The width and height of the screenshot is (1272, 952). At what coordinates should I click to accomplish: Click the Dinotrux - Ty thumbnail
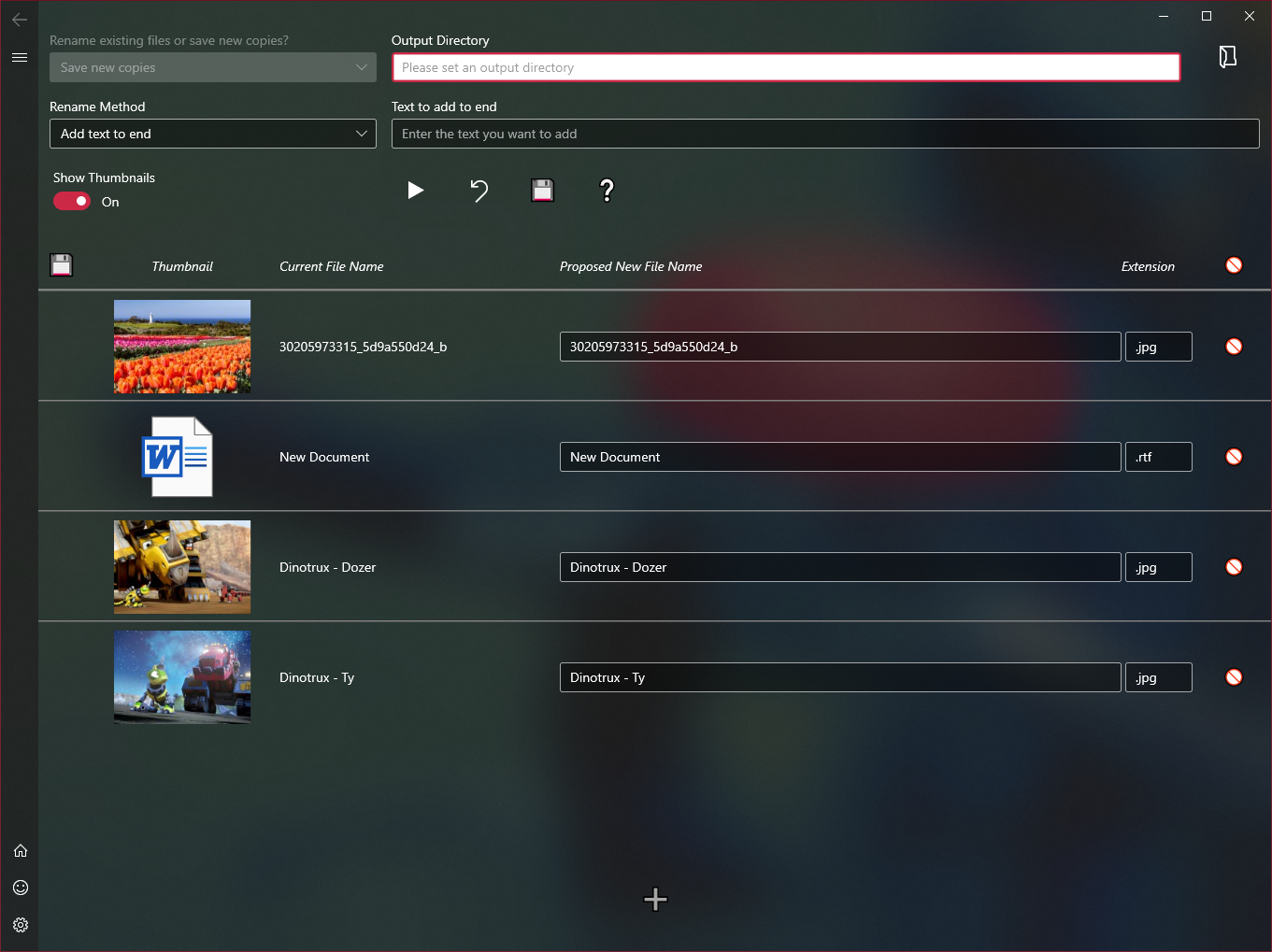(181, 677)
